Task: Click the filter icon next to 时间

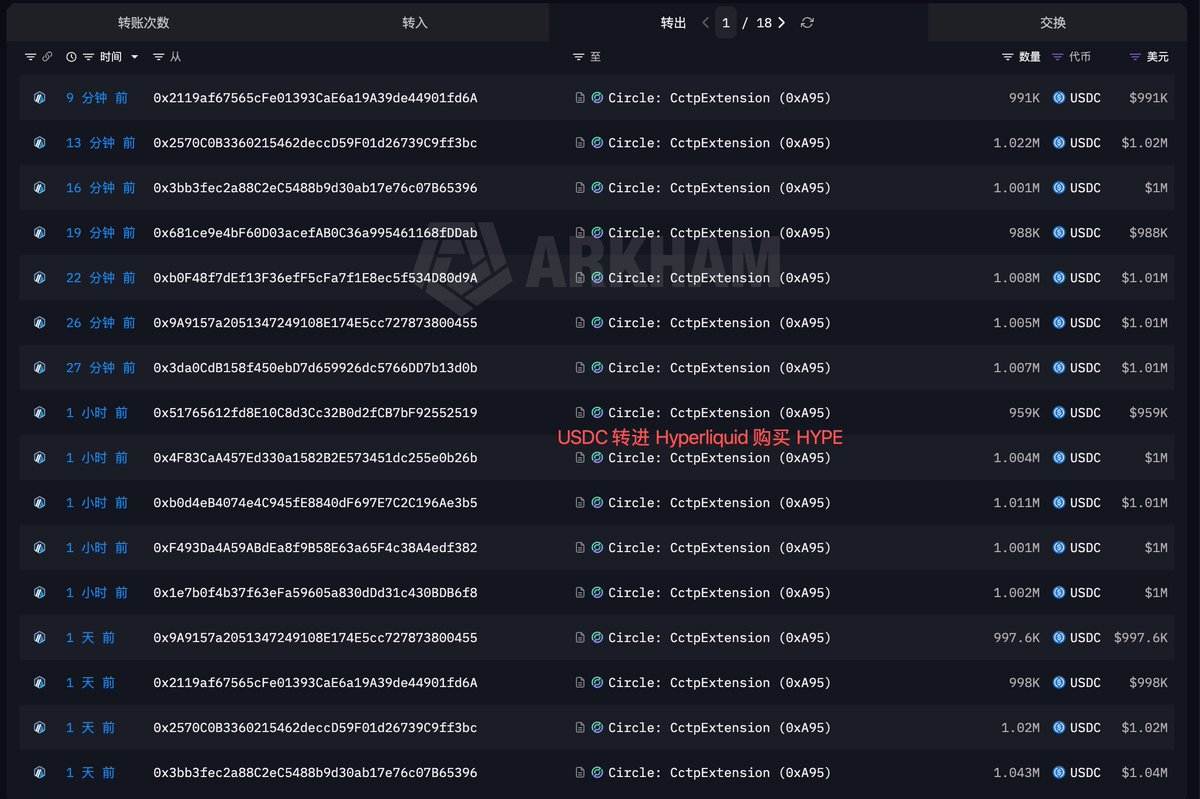Action: [88, 57]
